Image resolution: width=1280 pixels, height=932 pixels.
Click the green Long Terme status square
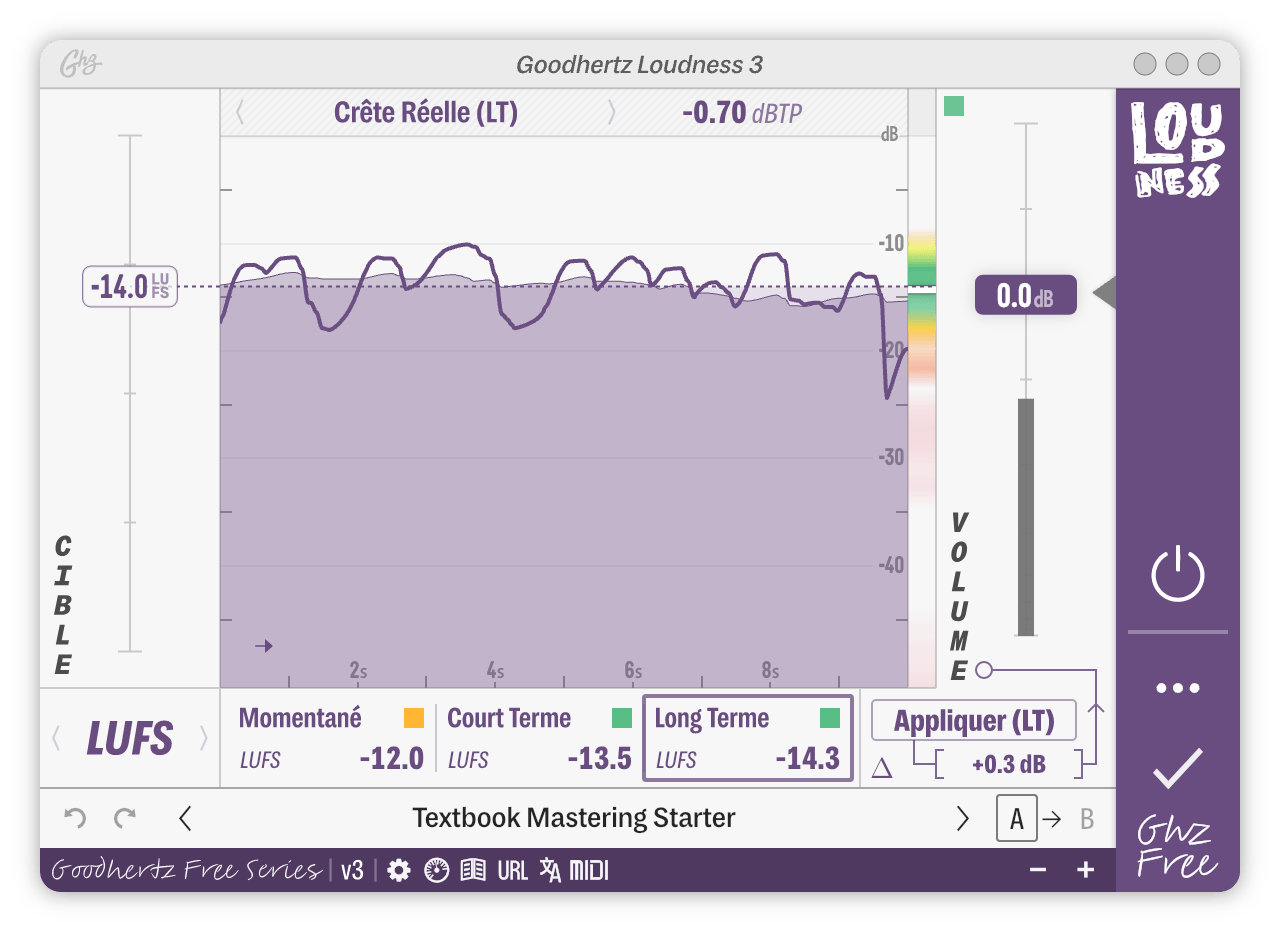point(830,718)
